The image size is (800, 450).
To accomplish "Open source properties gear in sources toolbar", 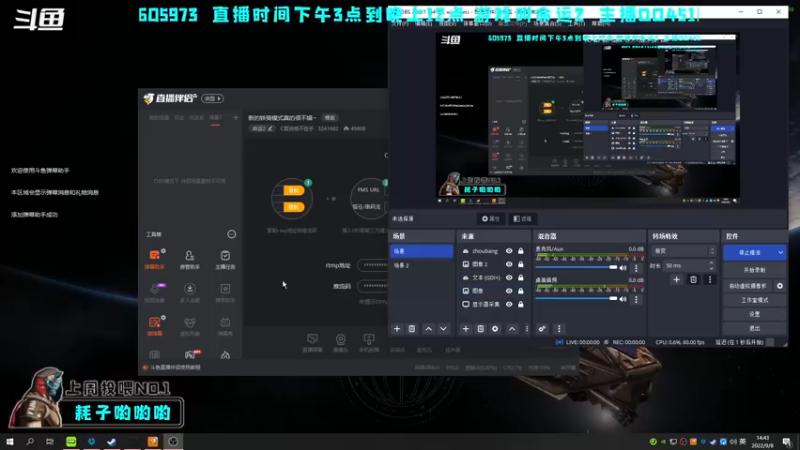I will 495,329.
